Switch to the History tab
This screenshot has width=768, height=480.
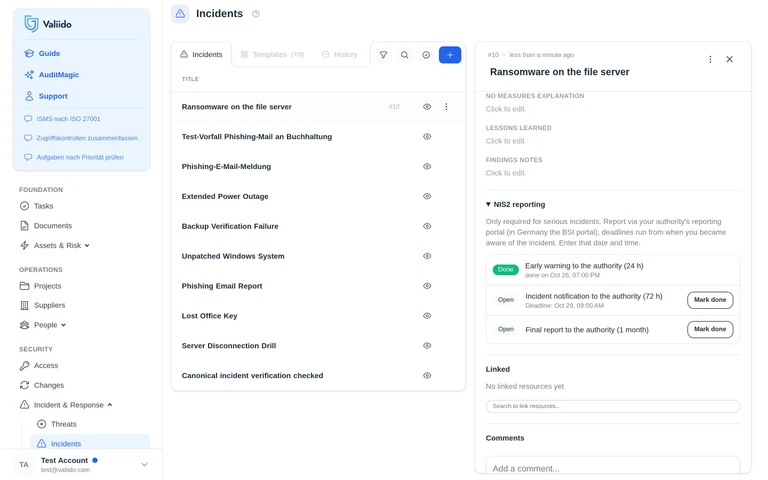[340, 54]
